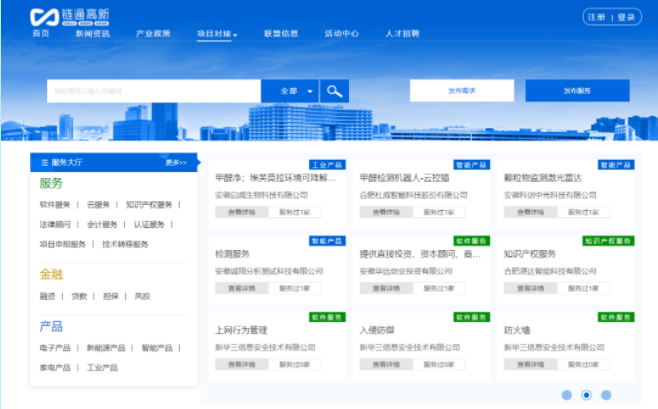
Task: Open the 智能产品 sidebar product link
Action: pos(157,348)
